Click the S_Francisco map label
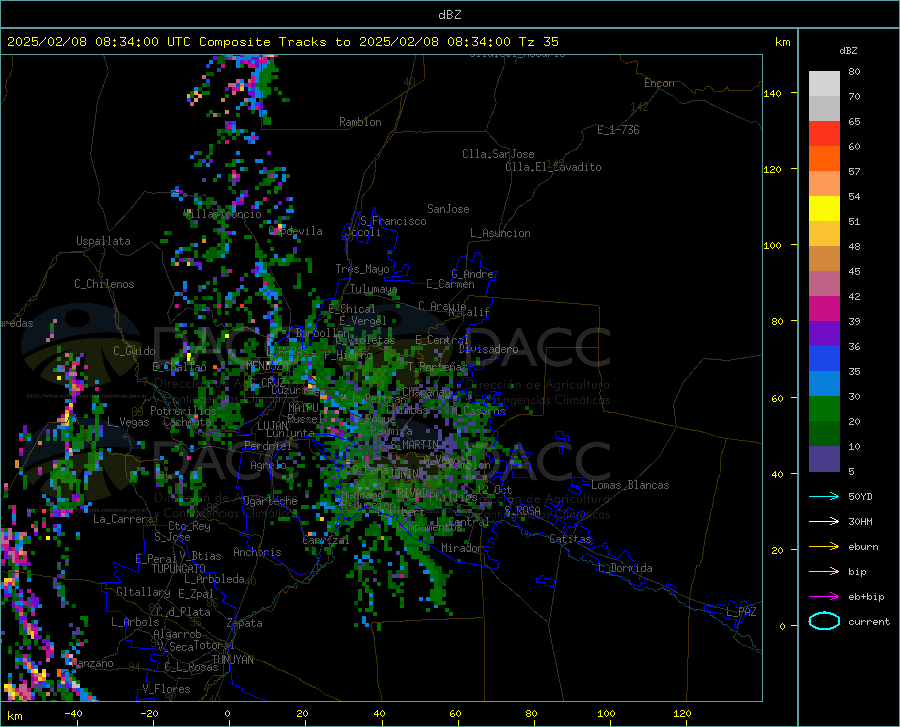Screen dimensions: 900x727 click(x=393, y=221)
